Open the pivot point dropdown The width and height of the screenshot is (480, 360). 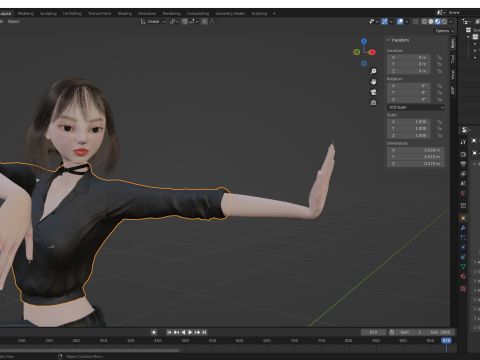174,22
